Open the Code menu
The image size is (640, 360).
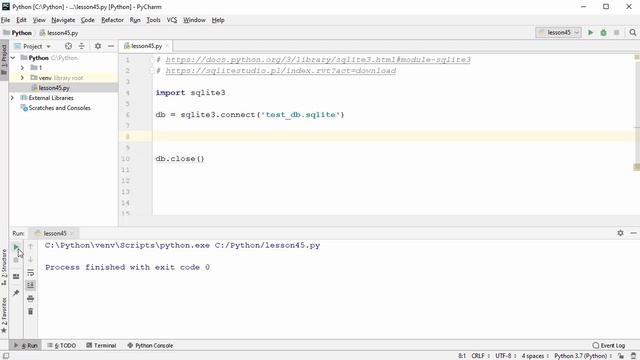[x=87, y=20]
